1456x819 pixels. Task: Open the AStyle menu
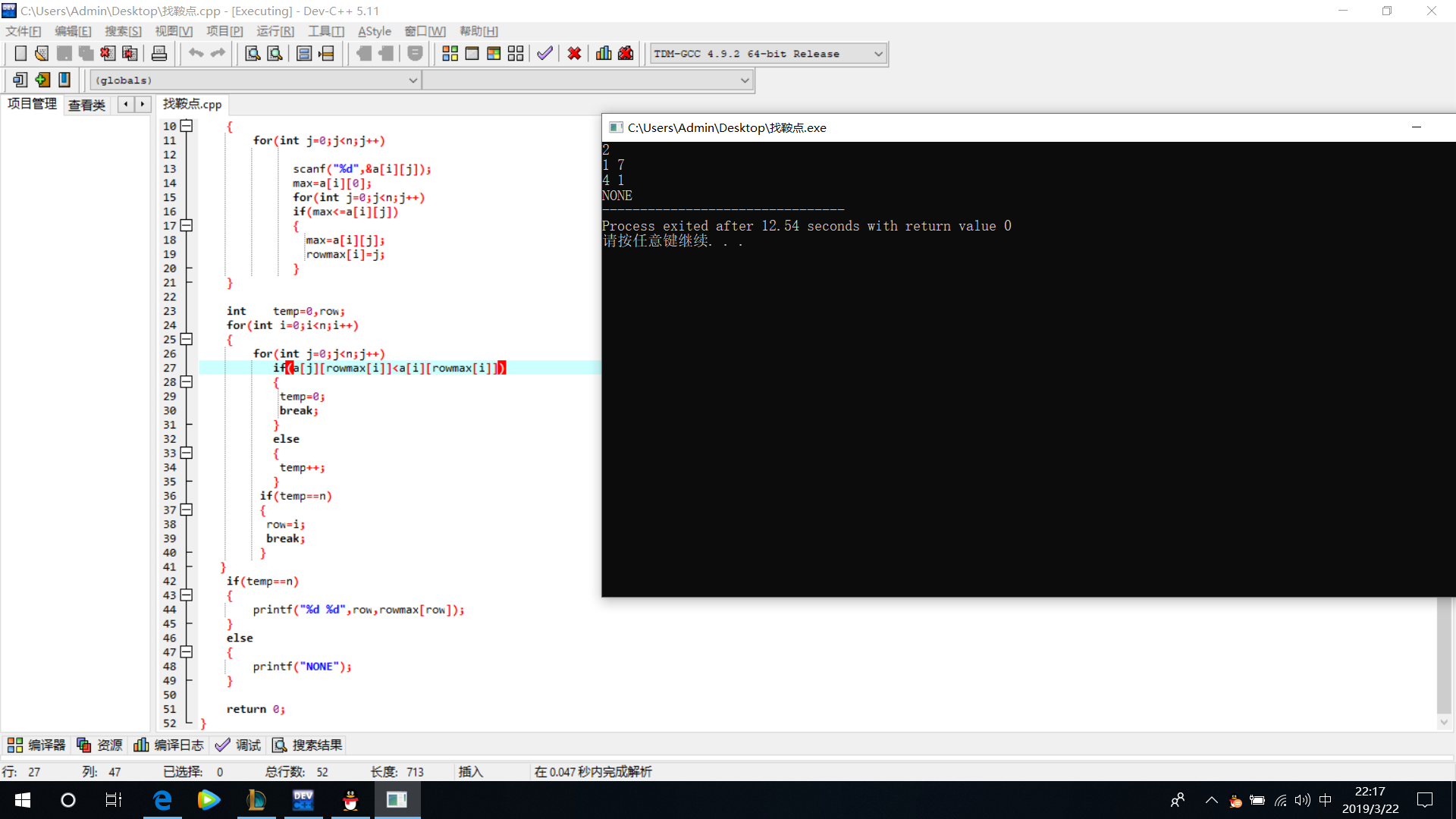(375, 31)
